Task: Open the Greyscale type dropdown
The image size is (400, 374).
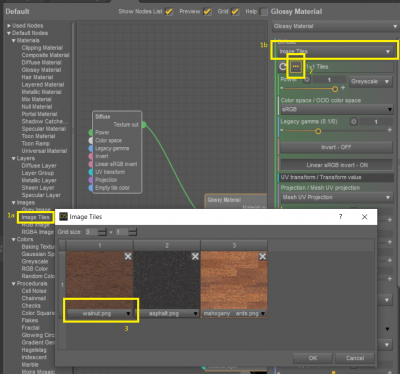Action: click(x=370, y=82)
